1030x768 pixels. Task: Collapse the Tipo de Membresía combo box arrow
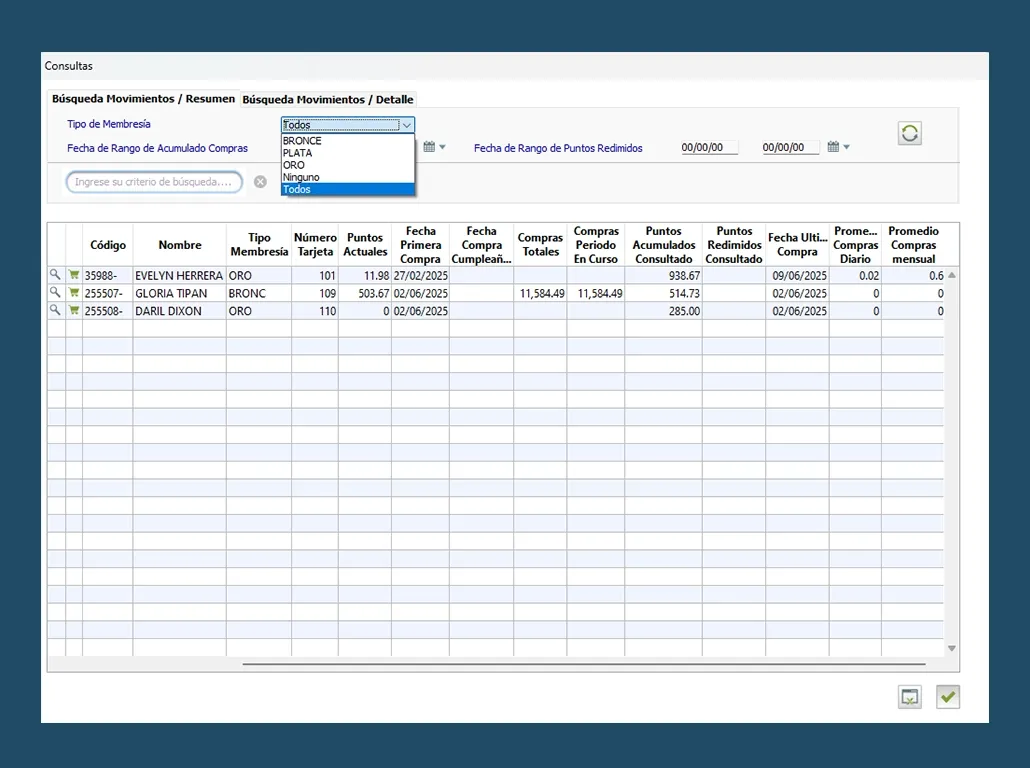[406, 125]
